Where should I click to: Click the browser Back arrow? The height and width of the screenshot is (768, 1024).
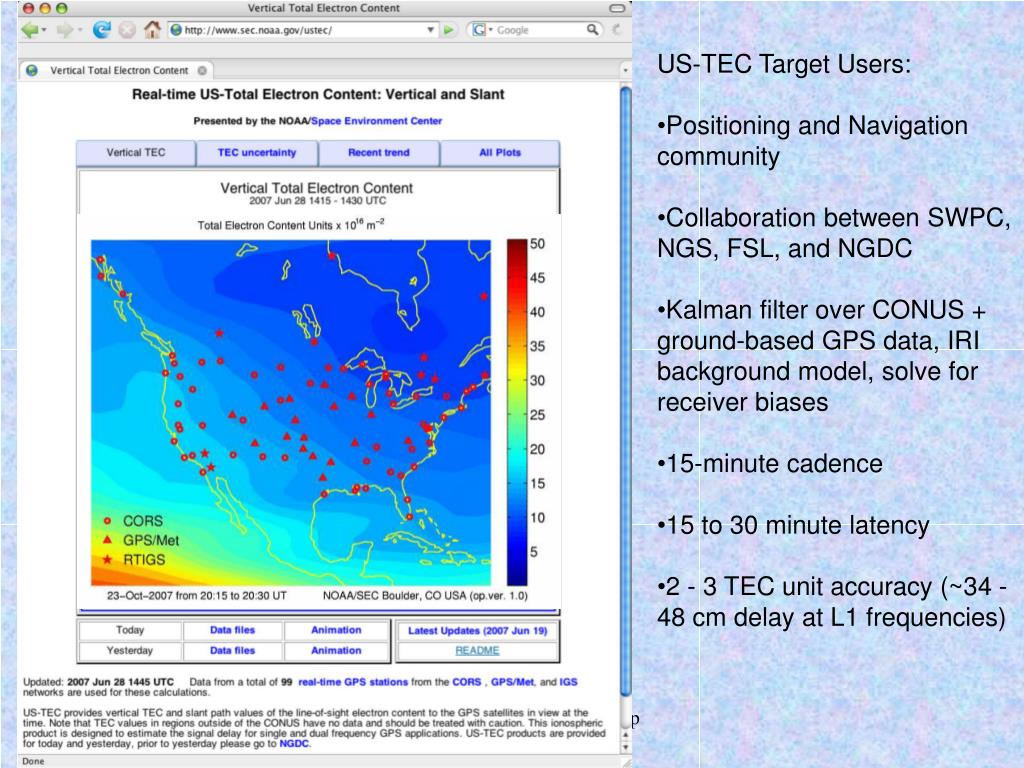[x=30, y=29]
